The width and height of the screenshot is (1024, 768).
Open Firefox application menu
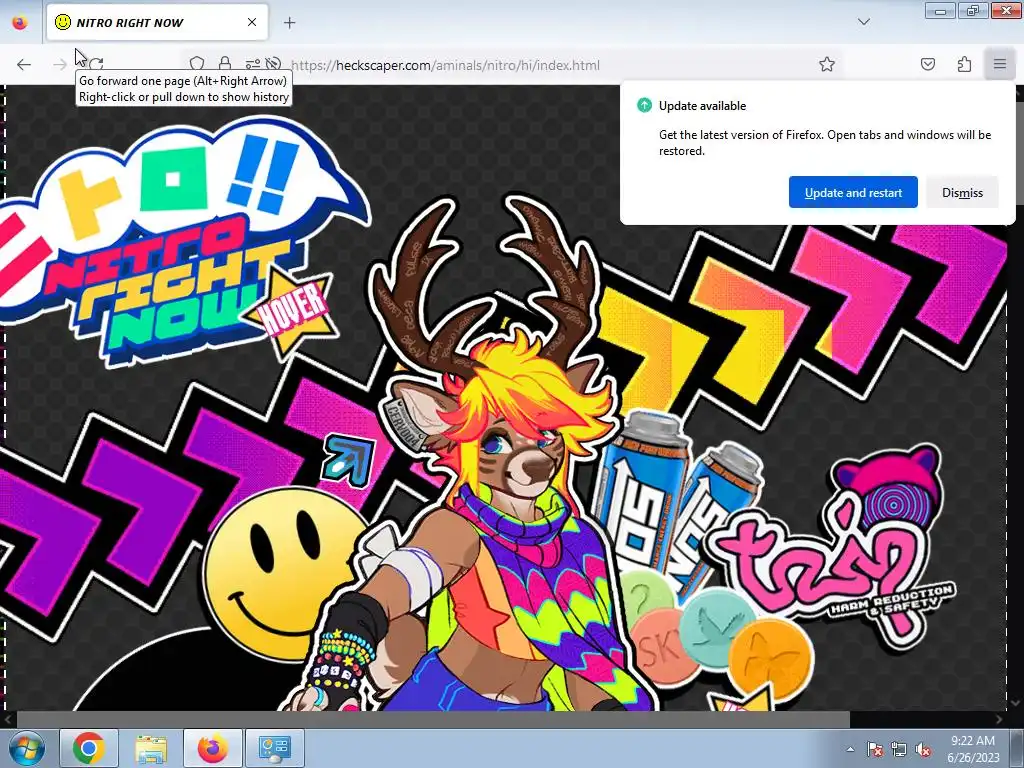point(1000,64)
